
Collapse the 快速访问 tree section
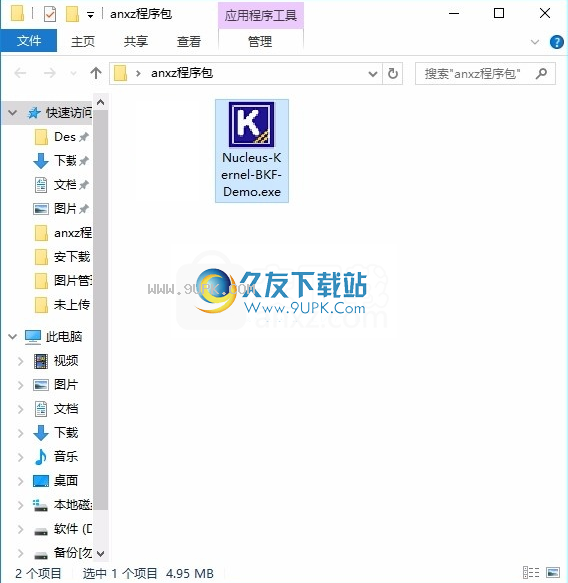click(12, 113)
